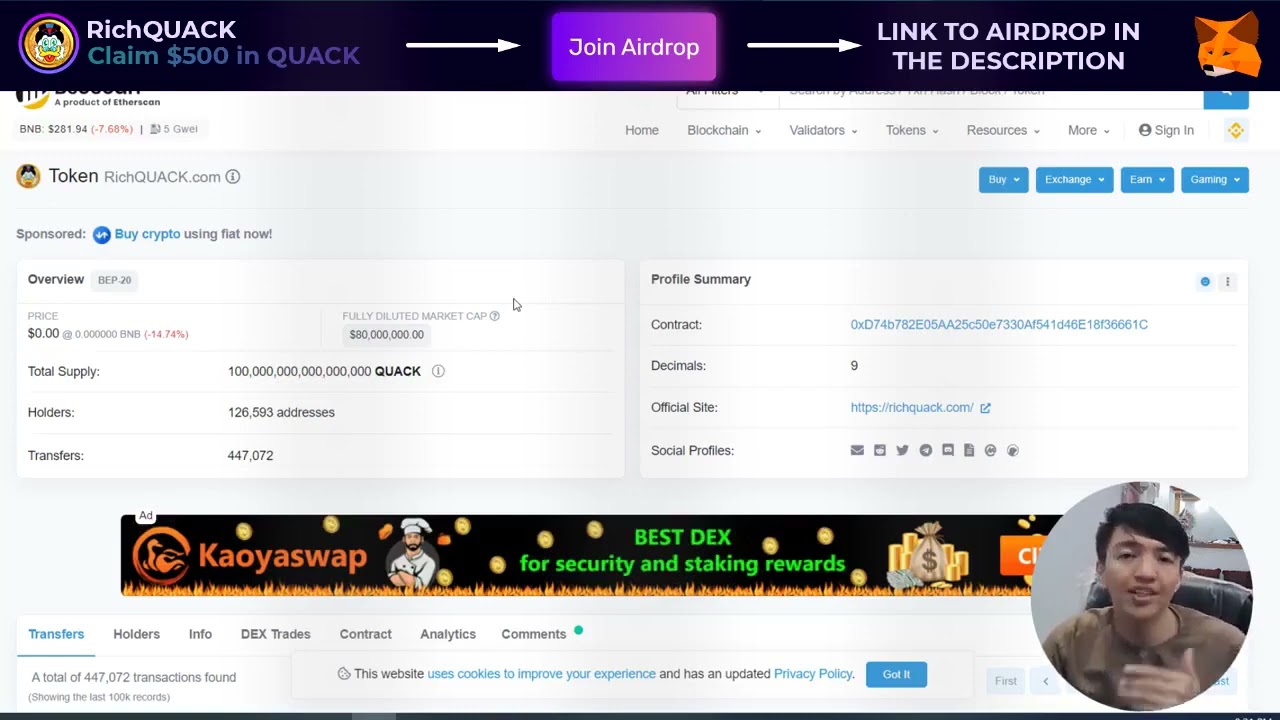The image size is (1280, 720).
Task: Expand the Tokens menu
Action: pyautogui.click(x=912, y=130)
